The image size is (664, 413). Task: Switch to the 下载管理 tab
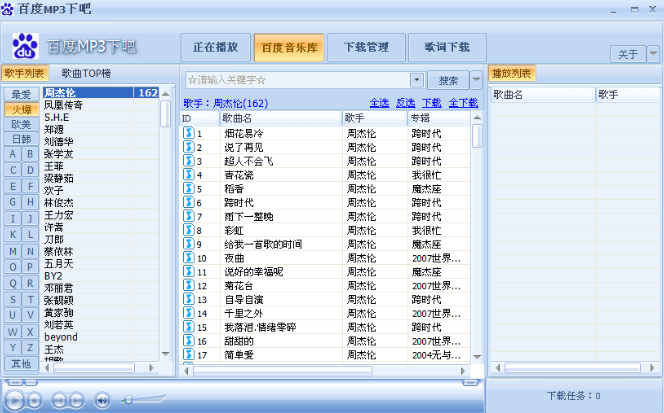click(365, 47)
